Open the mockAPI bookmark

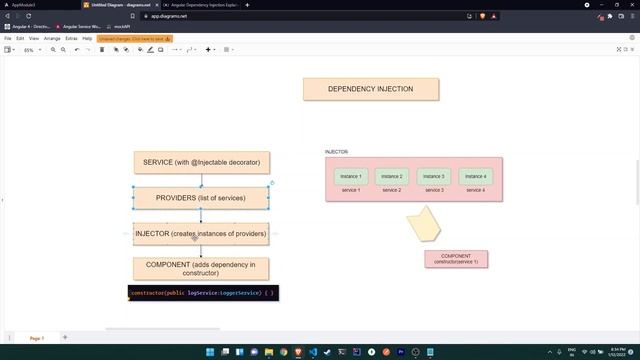pos(118,27)
